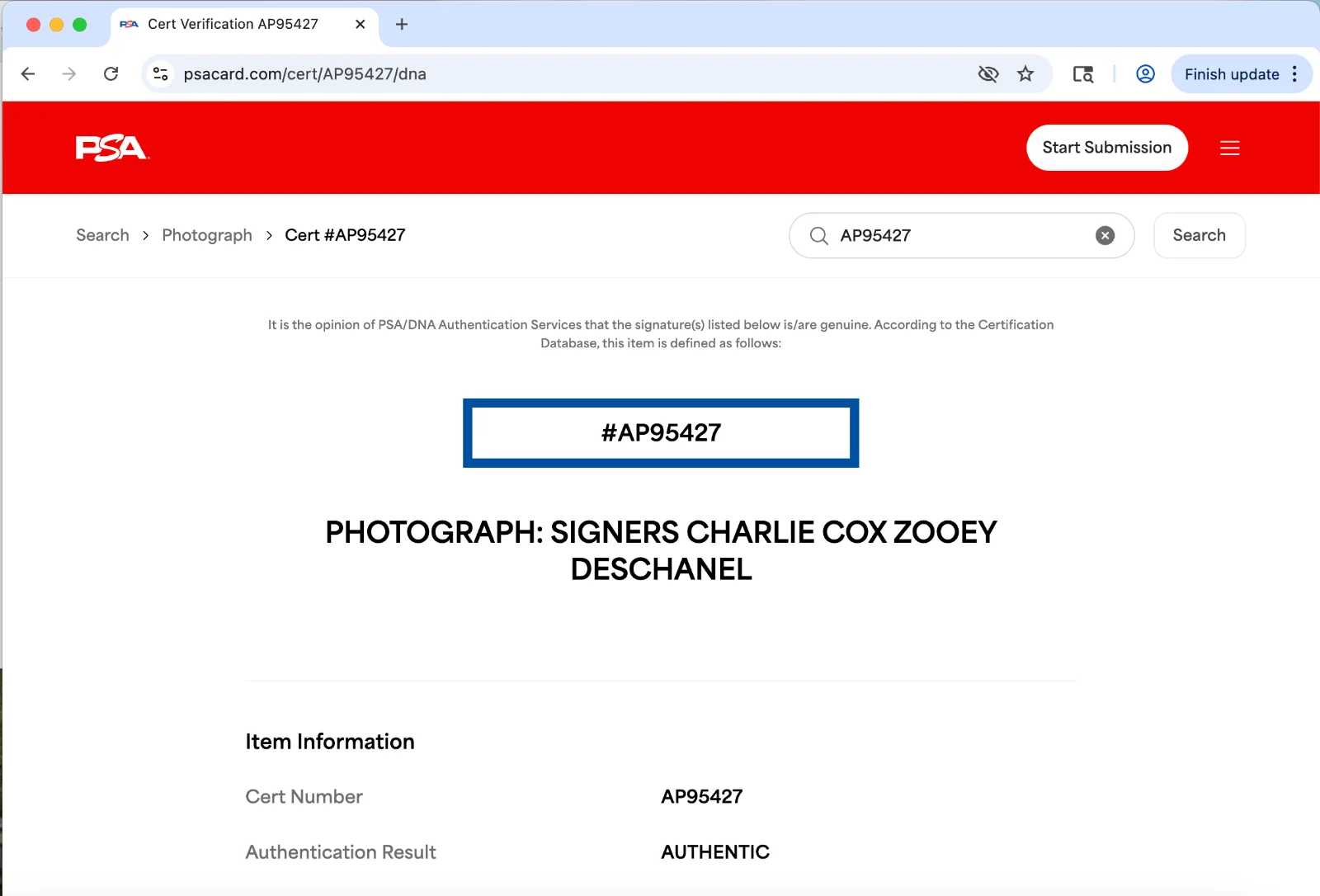
Task: Click the Start Submission button
Action: click(1107, 148)
